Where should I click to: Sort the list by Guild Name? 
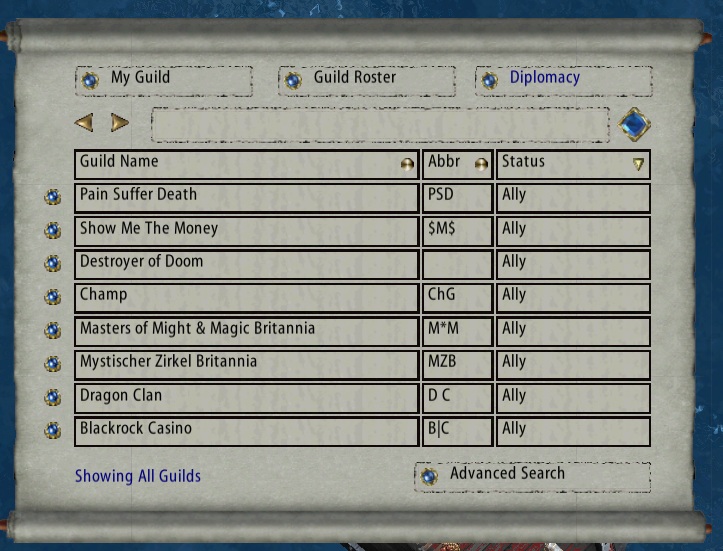tap(407, 164)
